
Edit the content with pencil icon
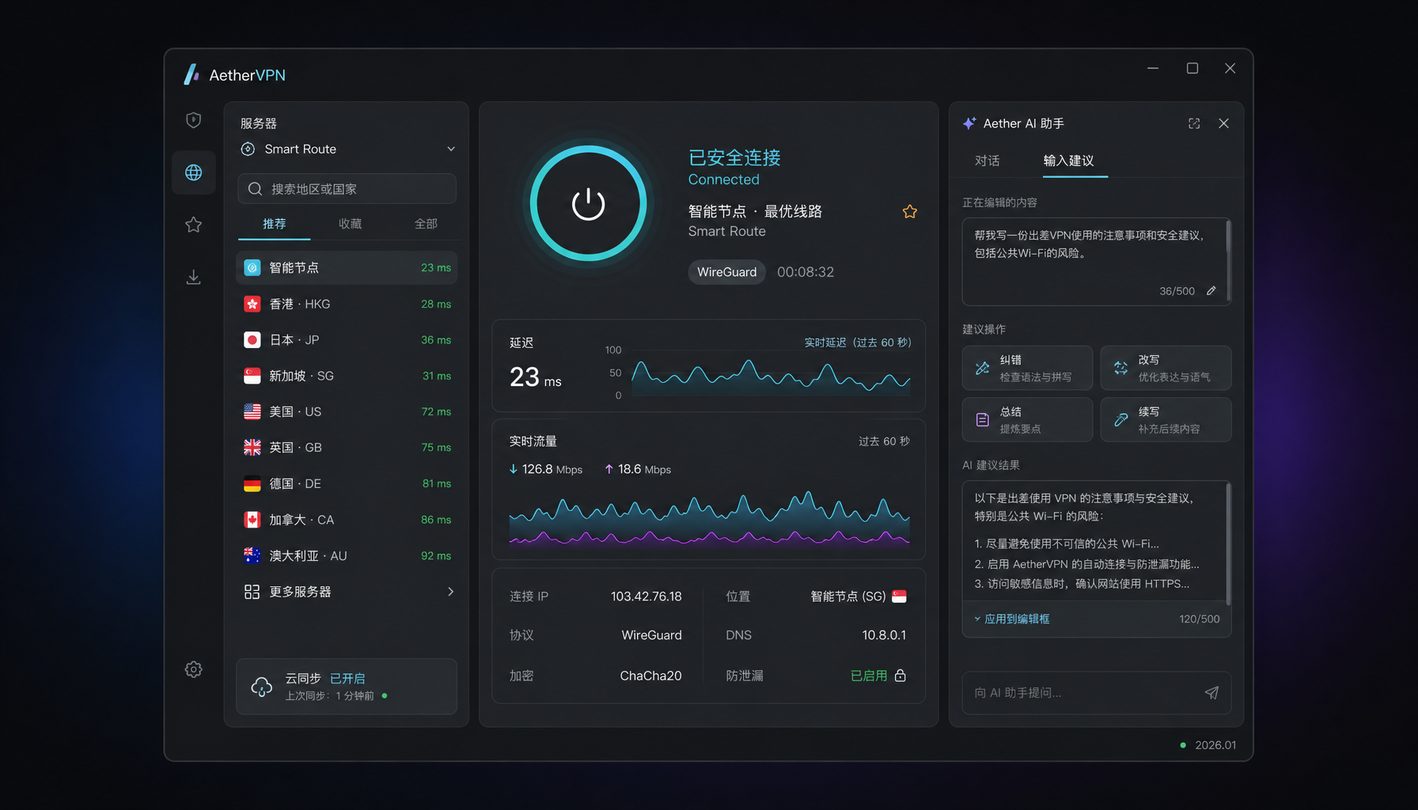click(1211, 291)
